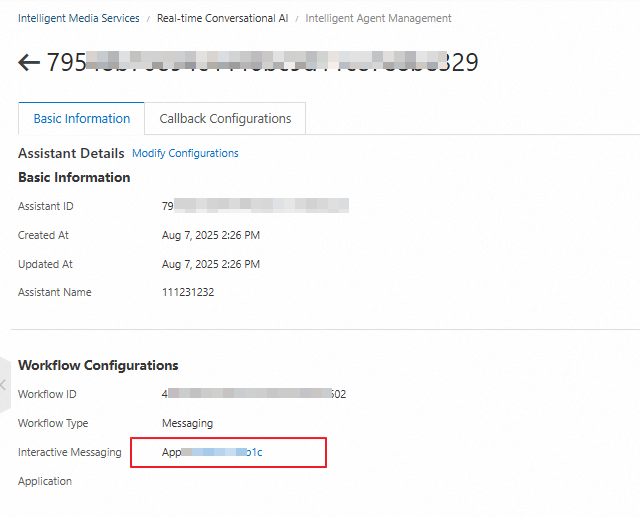640x517 pixels.
Task: Click the Assistant Details heading
Action: point(71,153)
